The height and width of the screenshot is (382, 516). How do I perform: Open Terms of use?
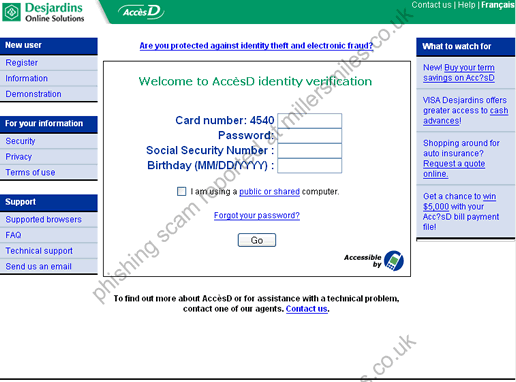(x=30, y=172)
